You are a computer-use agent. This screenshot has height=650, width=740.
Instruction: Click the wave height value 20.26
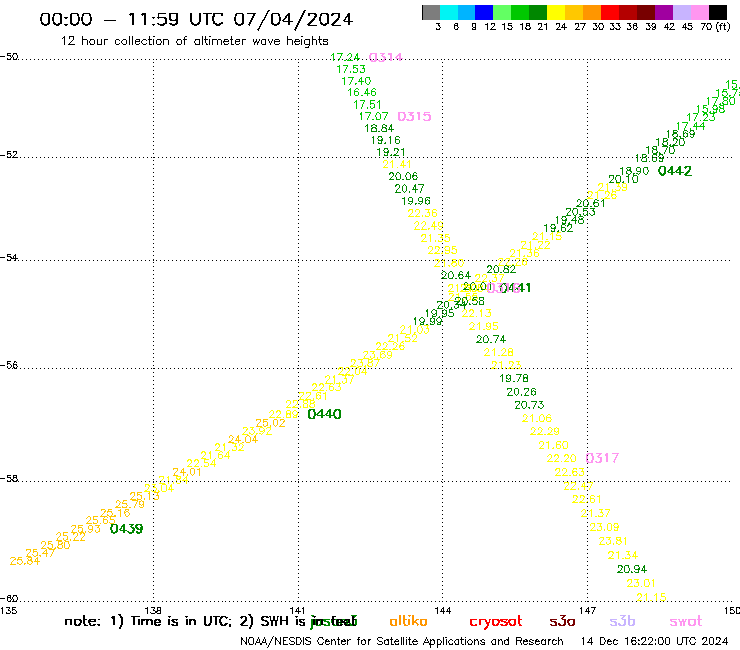pyautogui.click(x=521, y=392)
